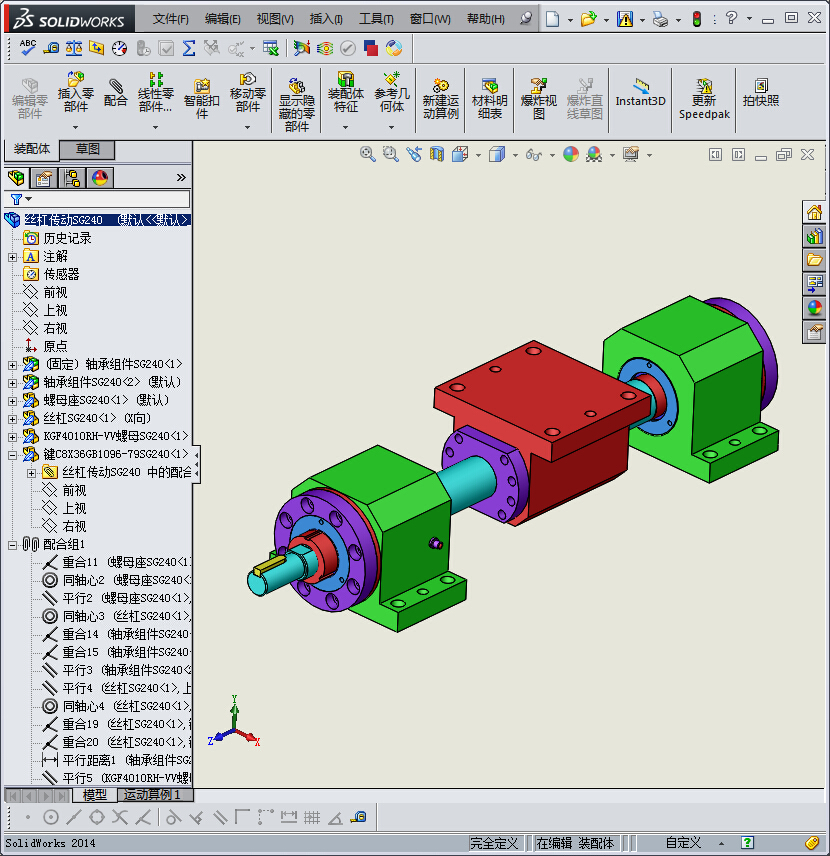This screenshot has width=830, height=856.
Task: Click the filter text input field
Action: (x=111, y=199)
